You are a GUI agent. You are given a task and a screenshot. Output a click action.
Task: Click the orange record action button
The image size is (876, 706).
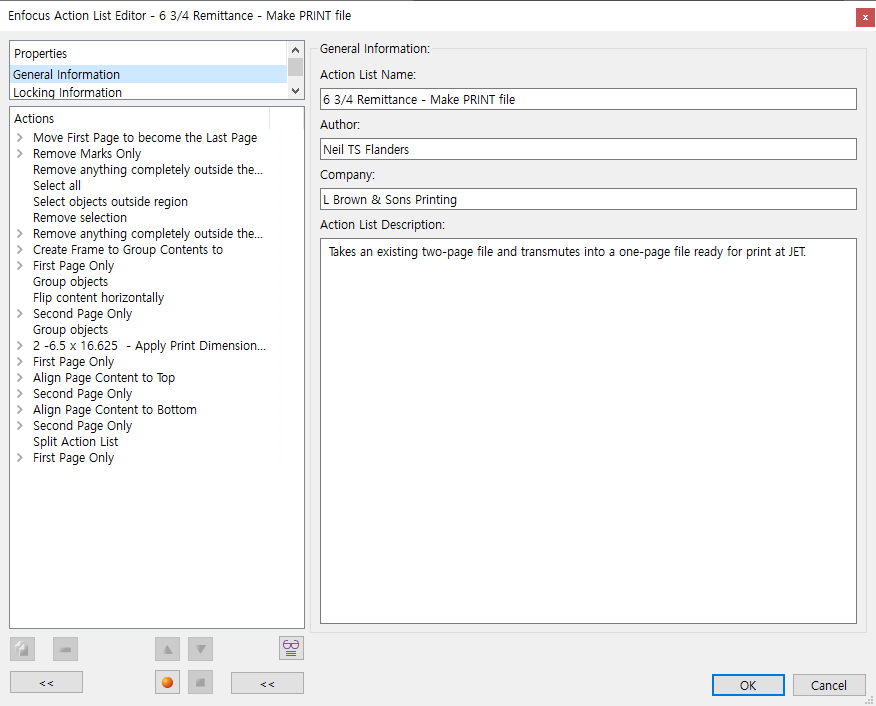pos(168,683)
